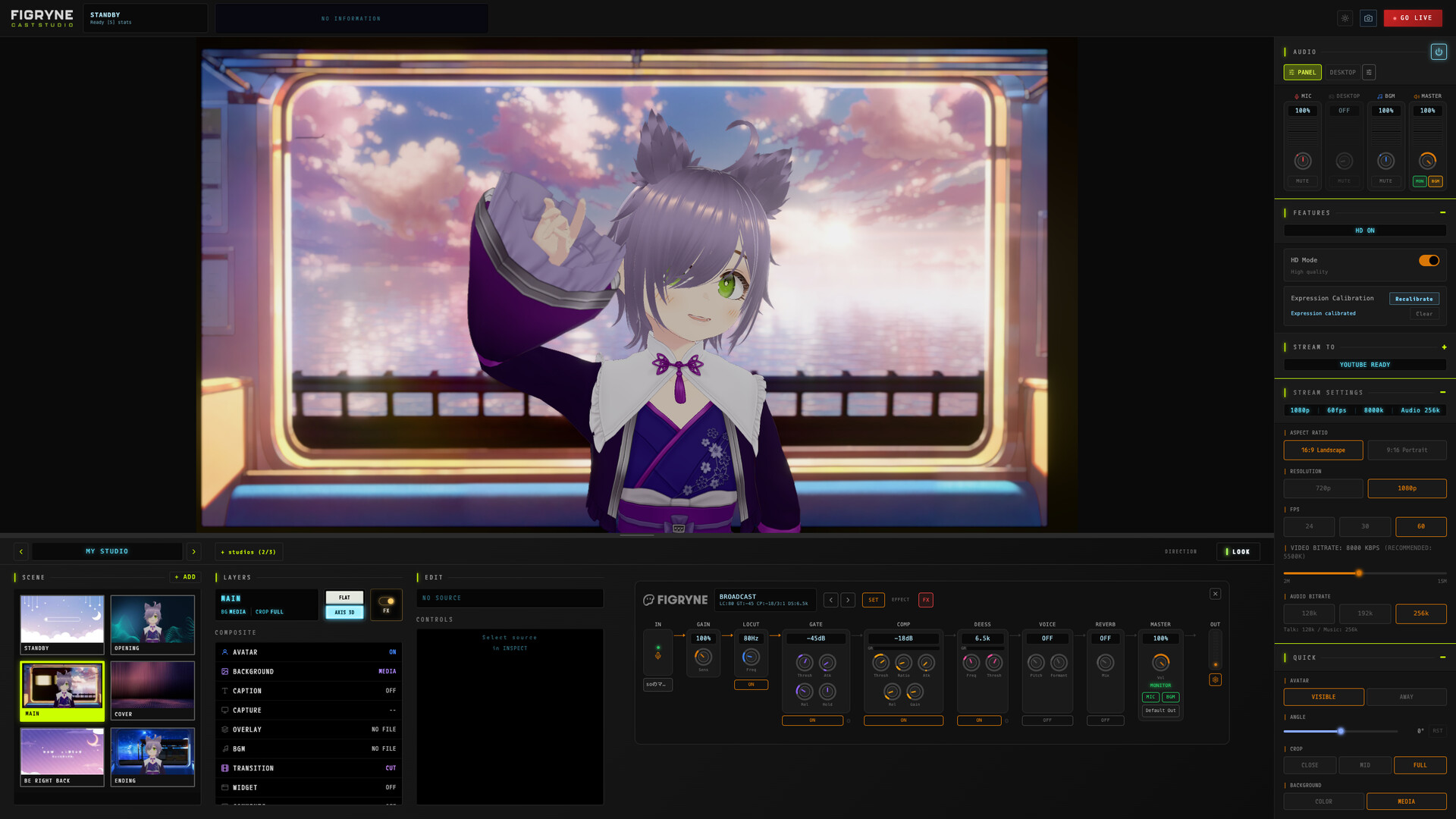The width and height of the screenshot is (1456, 819).
Task: Click the studios (2/3) button
Action: click(x=249, y=552)
